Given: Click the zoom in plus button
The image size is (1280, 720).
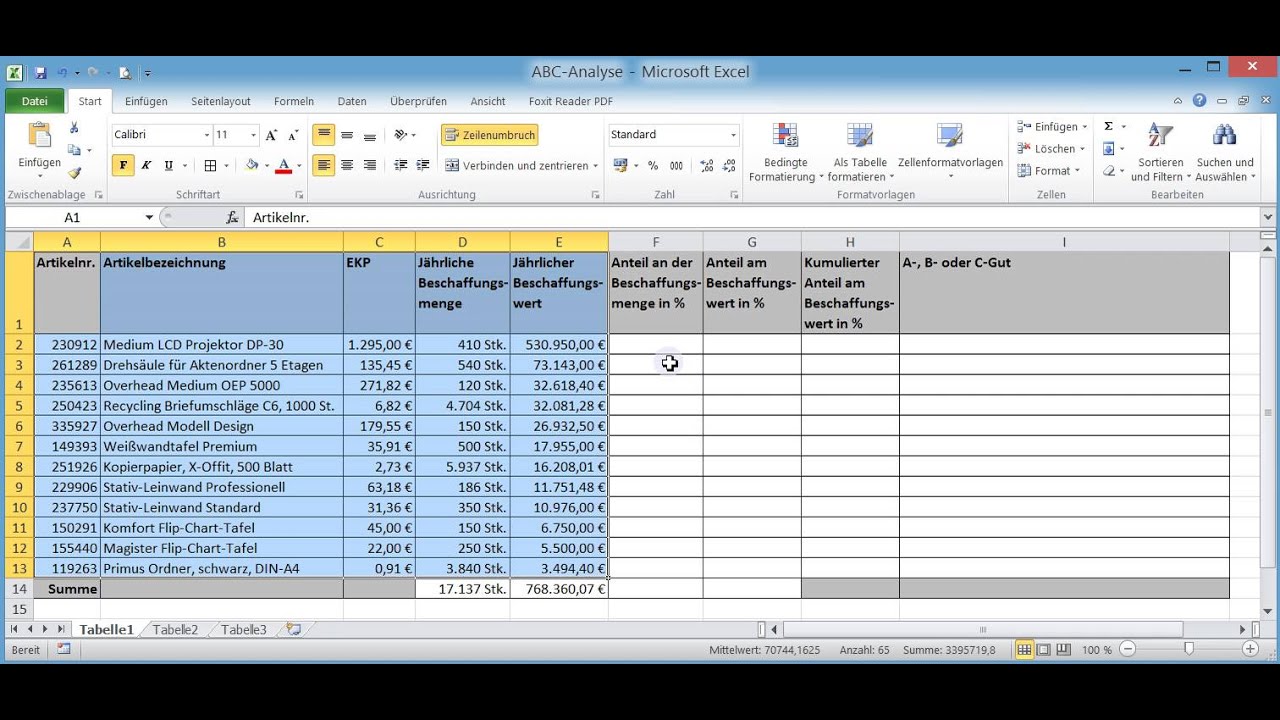Looking at the screenshot, I should (1250, 649).
